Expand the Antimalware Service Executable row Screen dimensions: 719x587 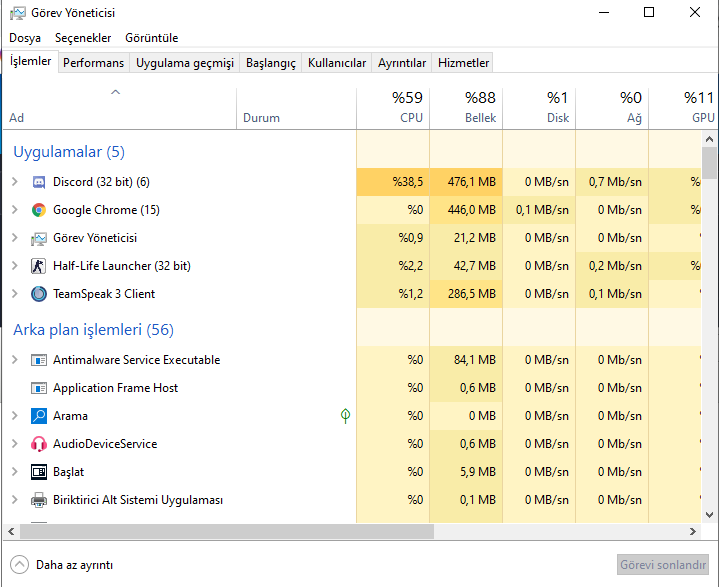coord(15,360)
